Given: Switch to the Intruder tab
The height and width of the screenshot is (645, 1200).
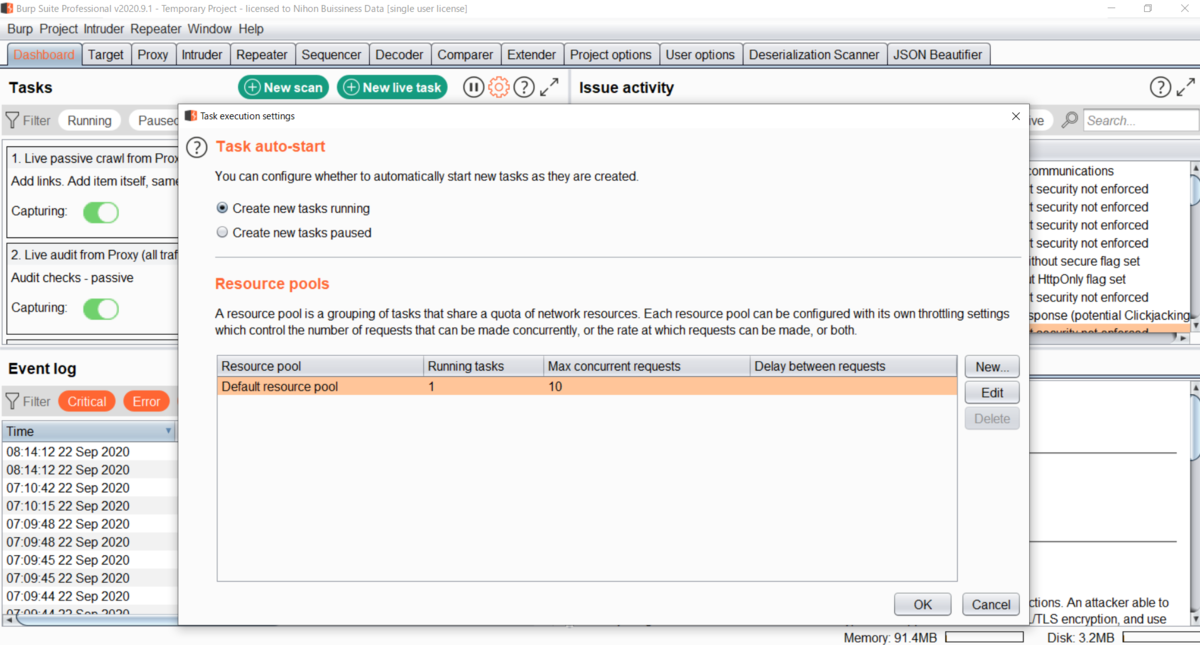Looking at the screenshot, I should (x=202, y=55).
